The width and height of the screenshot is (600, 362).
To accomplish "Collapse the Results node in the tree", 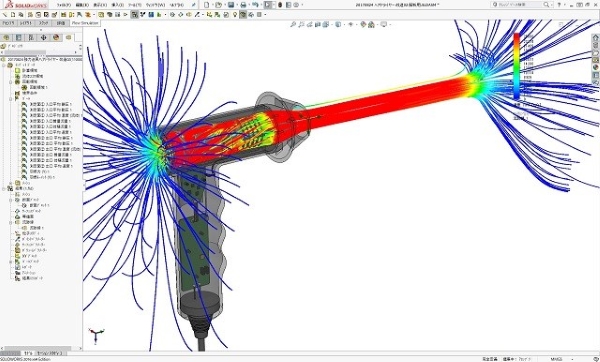I will [4, 189].
